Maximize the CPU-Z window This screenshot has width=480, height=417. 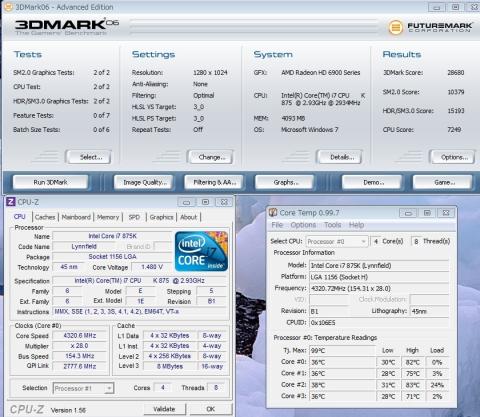(x=205, y=202)
